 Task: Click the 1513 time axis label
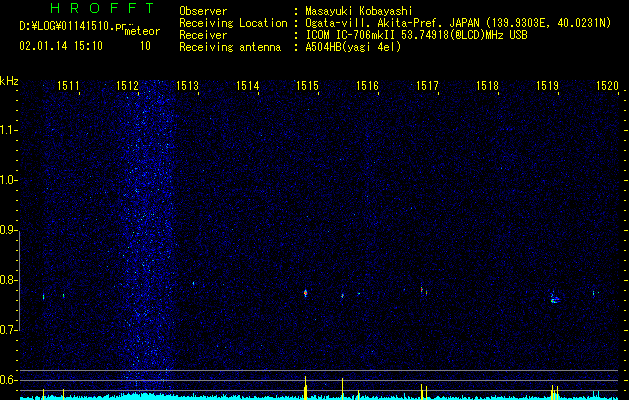pos(188,86)
